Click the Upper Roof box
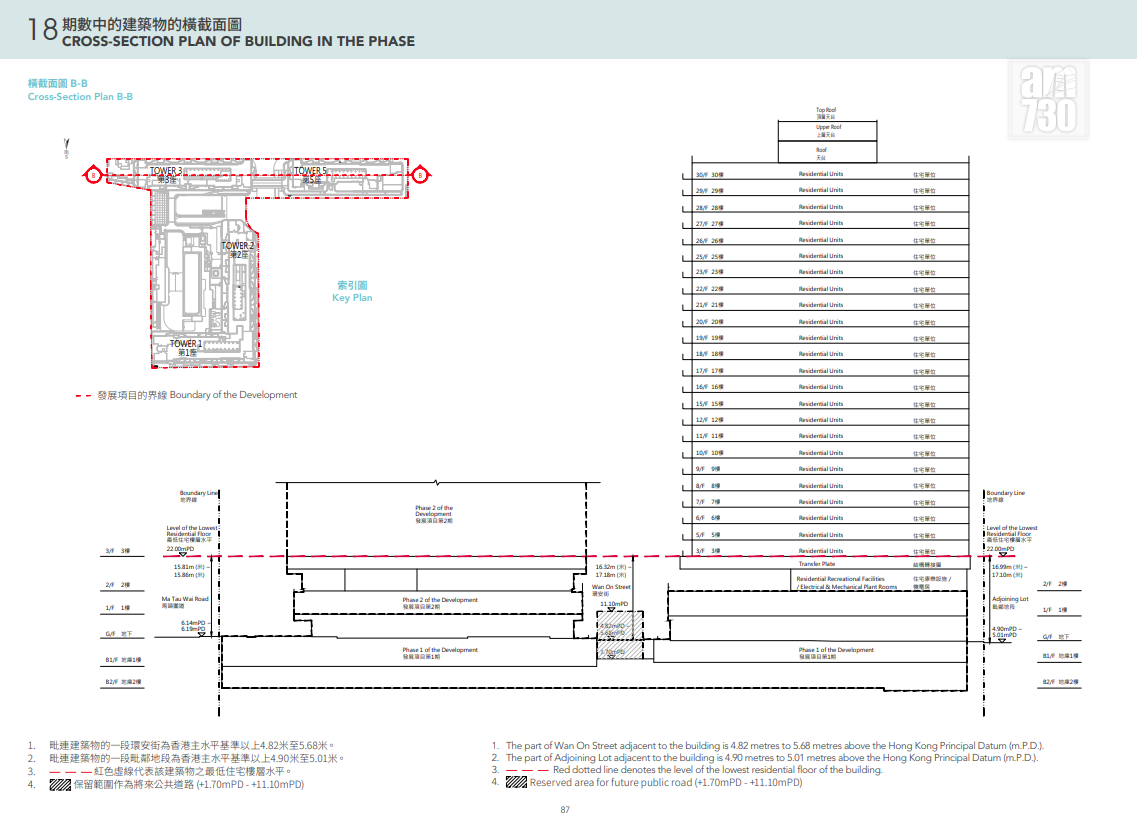The width and height of the screenshot is (1137, 820). pos(827,131)
